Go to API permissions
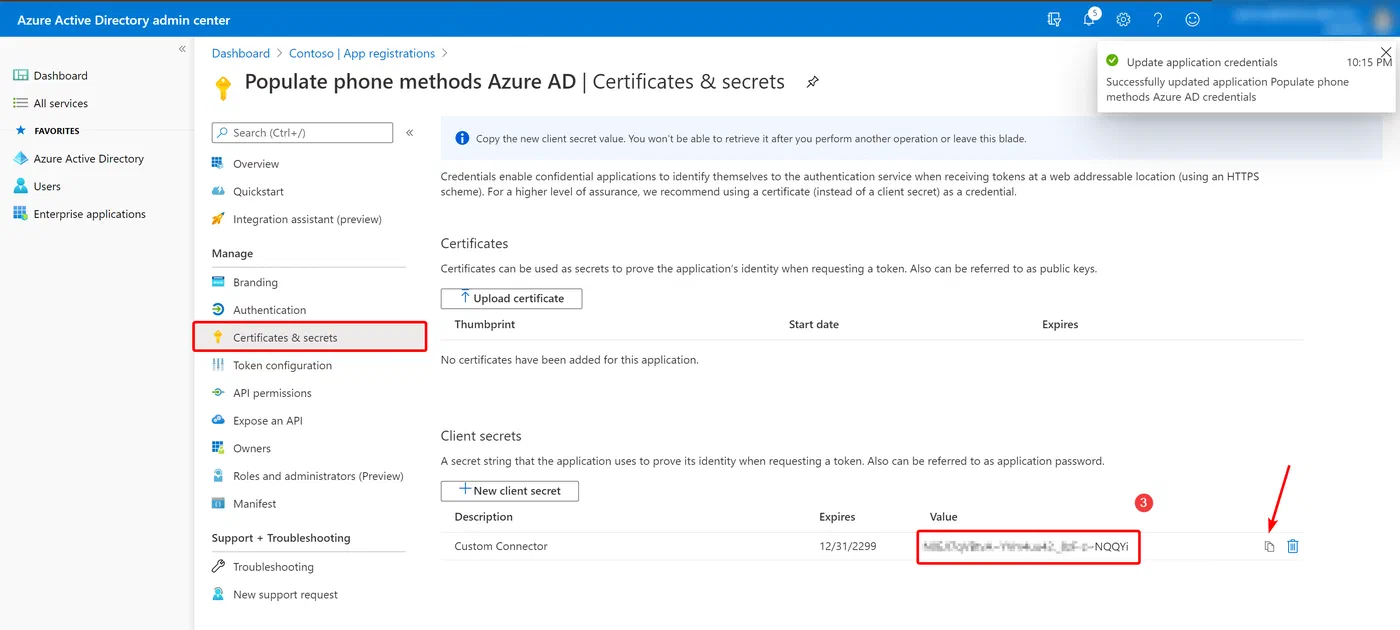 (x=272, y=393)
